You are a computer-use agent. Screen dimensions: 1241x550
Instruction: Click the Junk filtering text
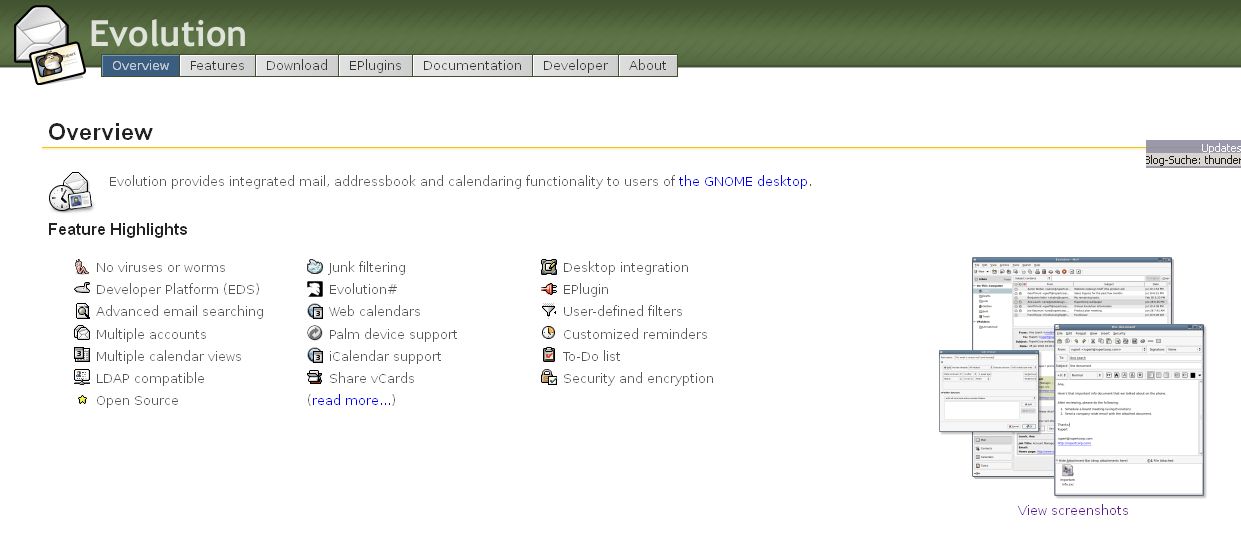pyautogui.click(x=367, y=267)
